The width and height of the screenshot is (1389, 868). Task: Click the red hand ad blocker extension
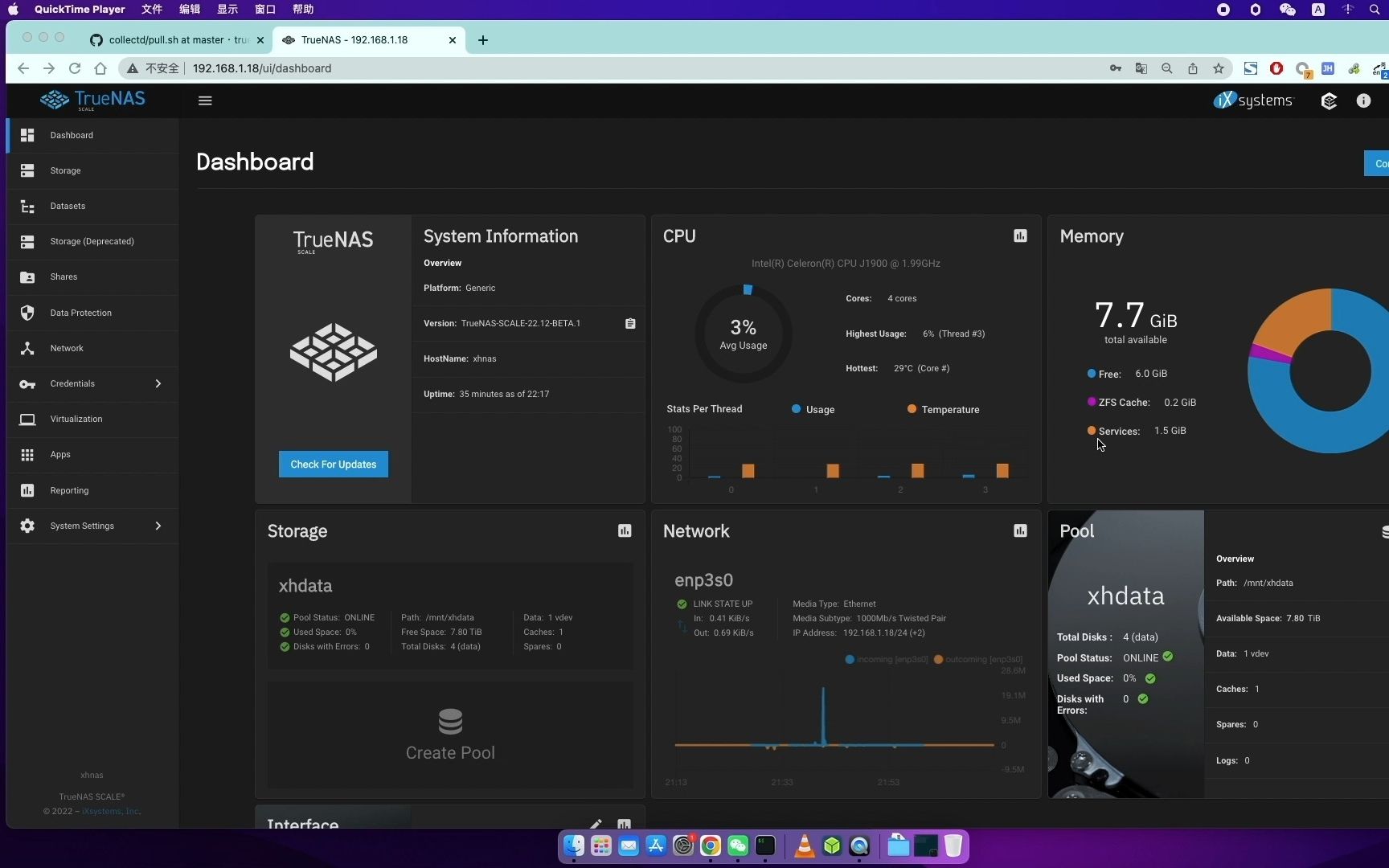click(1276, 68)
